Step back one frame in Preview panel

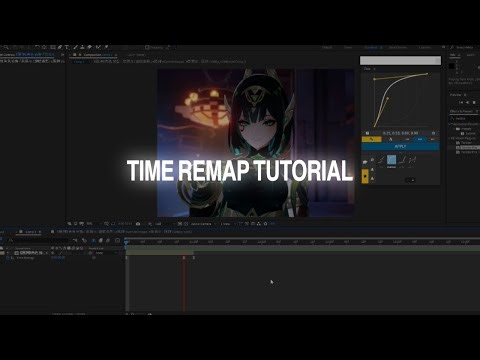(467, 102)
